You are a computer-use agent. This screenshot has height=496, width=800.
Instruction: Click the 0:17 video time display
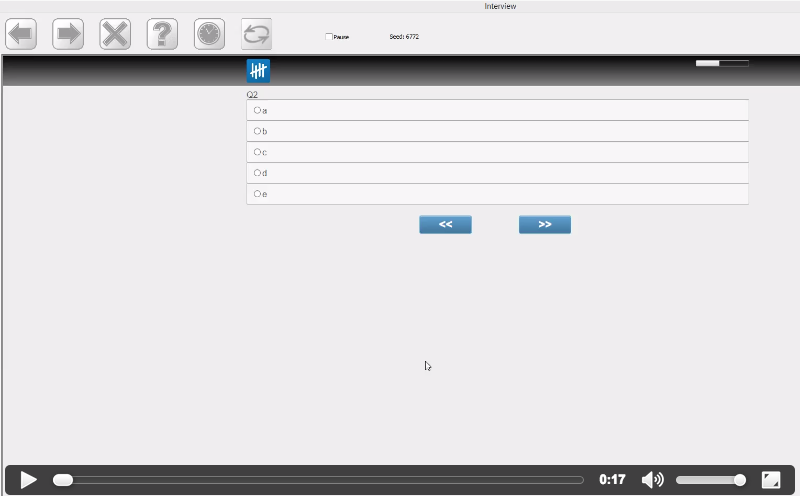pyautogui.click(x=612, y=480)
